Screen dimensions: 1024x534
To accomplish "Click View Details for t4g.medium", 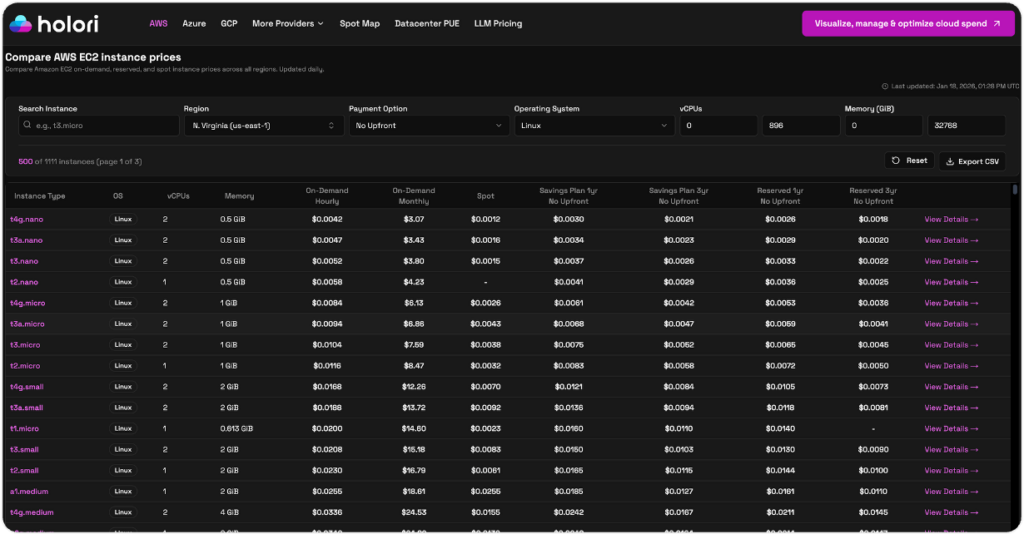I will [x=951, y=512].
